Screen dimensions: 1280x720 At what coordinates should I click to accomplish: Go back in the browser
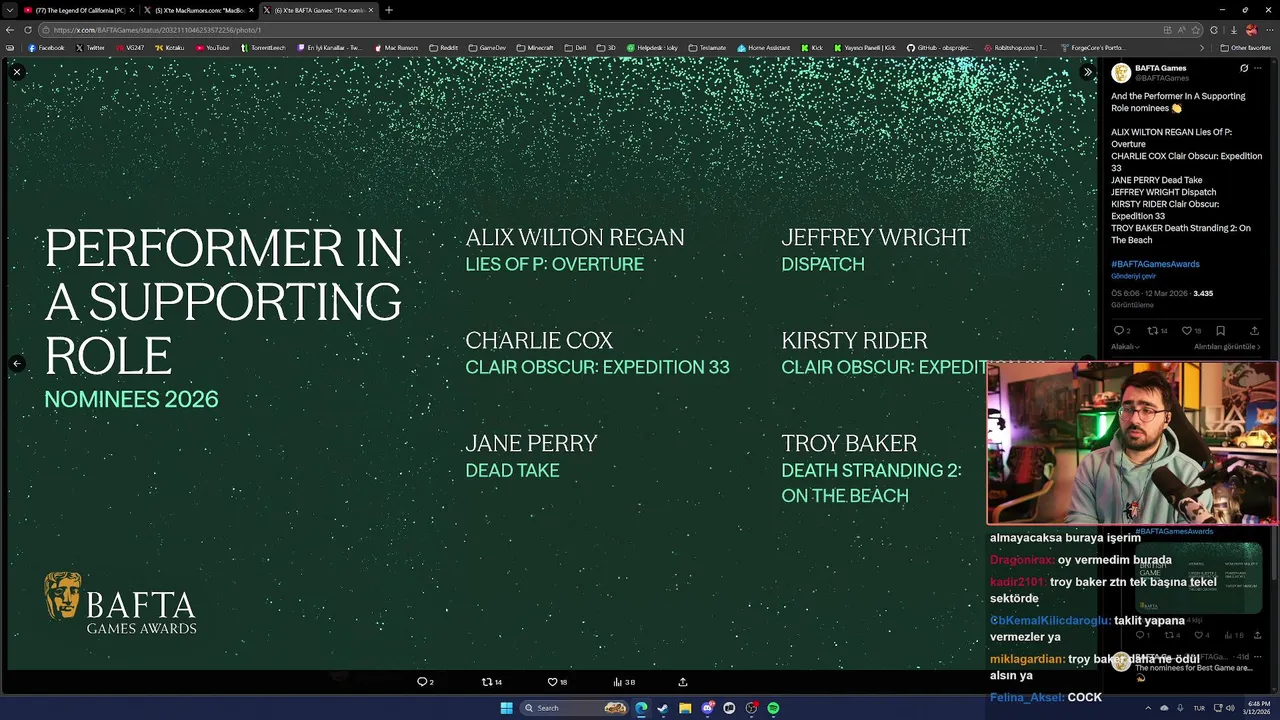pyautogui.click(x=9, y=30)
